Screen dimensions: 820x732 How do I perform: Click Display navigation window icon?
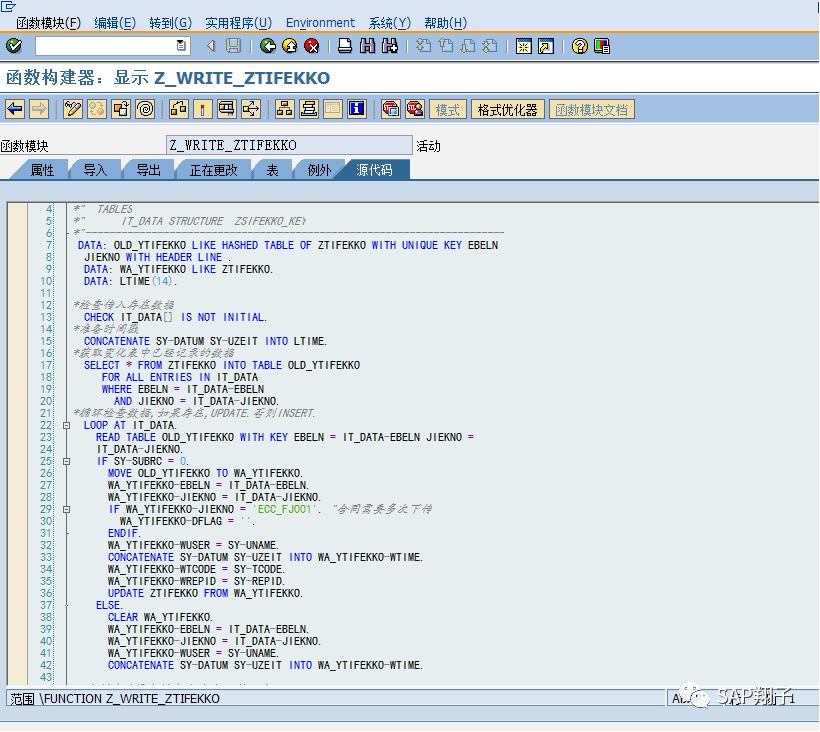point(309,109)
